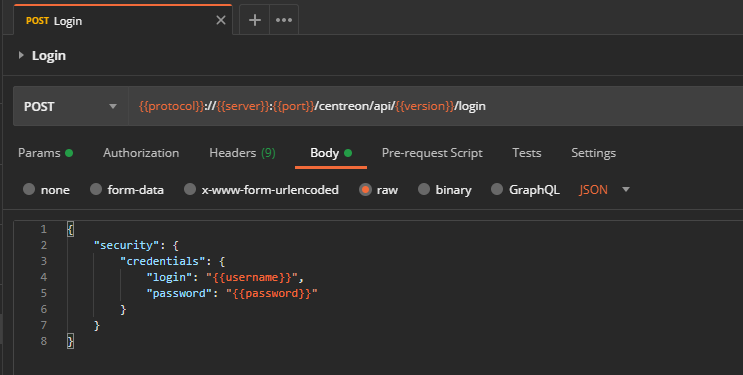Select the none body type radio
The image size is (743, 375).
(46, 190)
